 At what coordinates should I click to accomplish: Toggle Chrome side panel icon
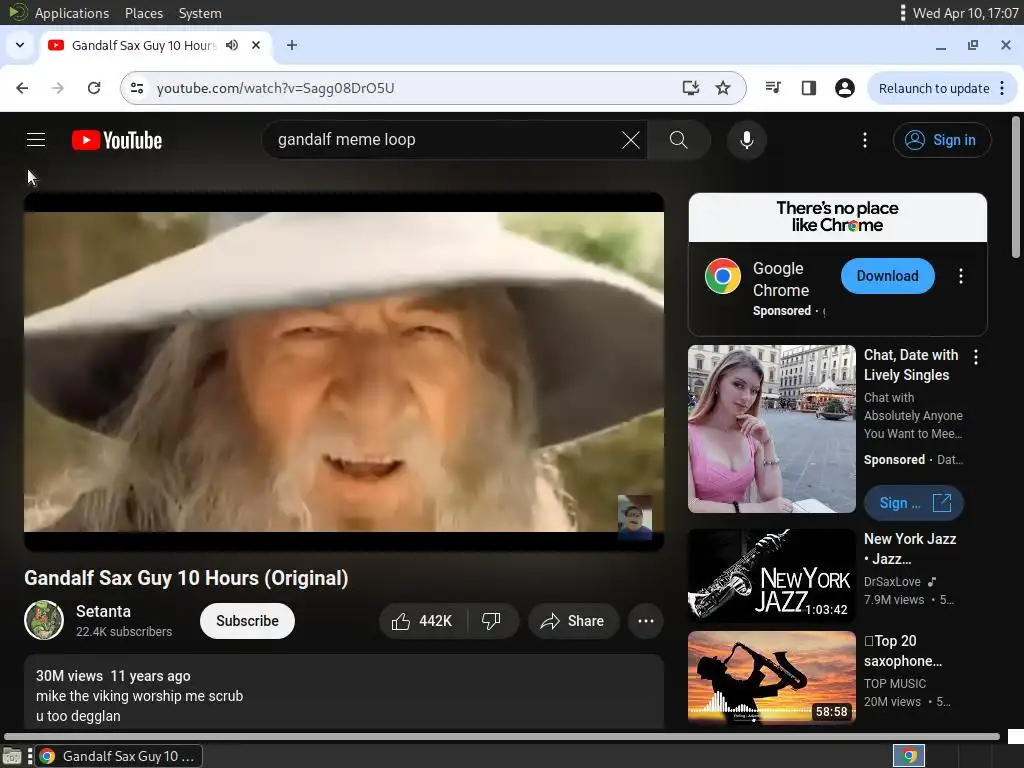808,88
